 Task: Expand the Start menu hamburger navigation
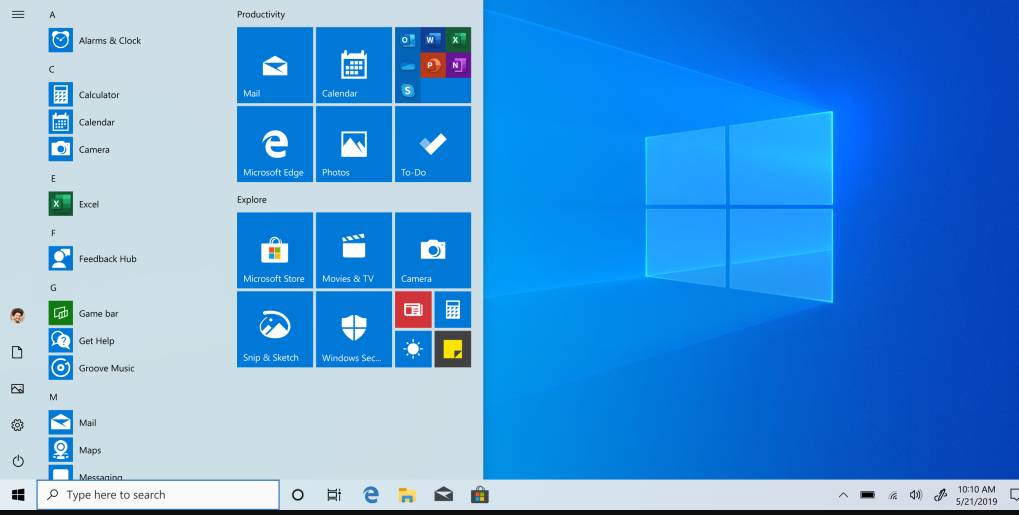[x=17, y=14]
